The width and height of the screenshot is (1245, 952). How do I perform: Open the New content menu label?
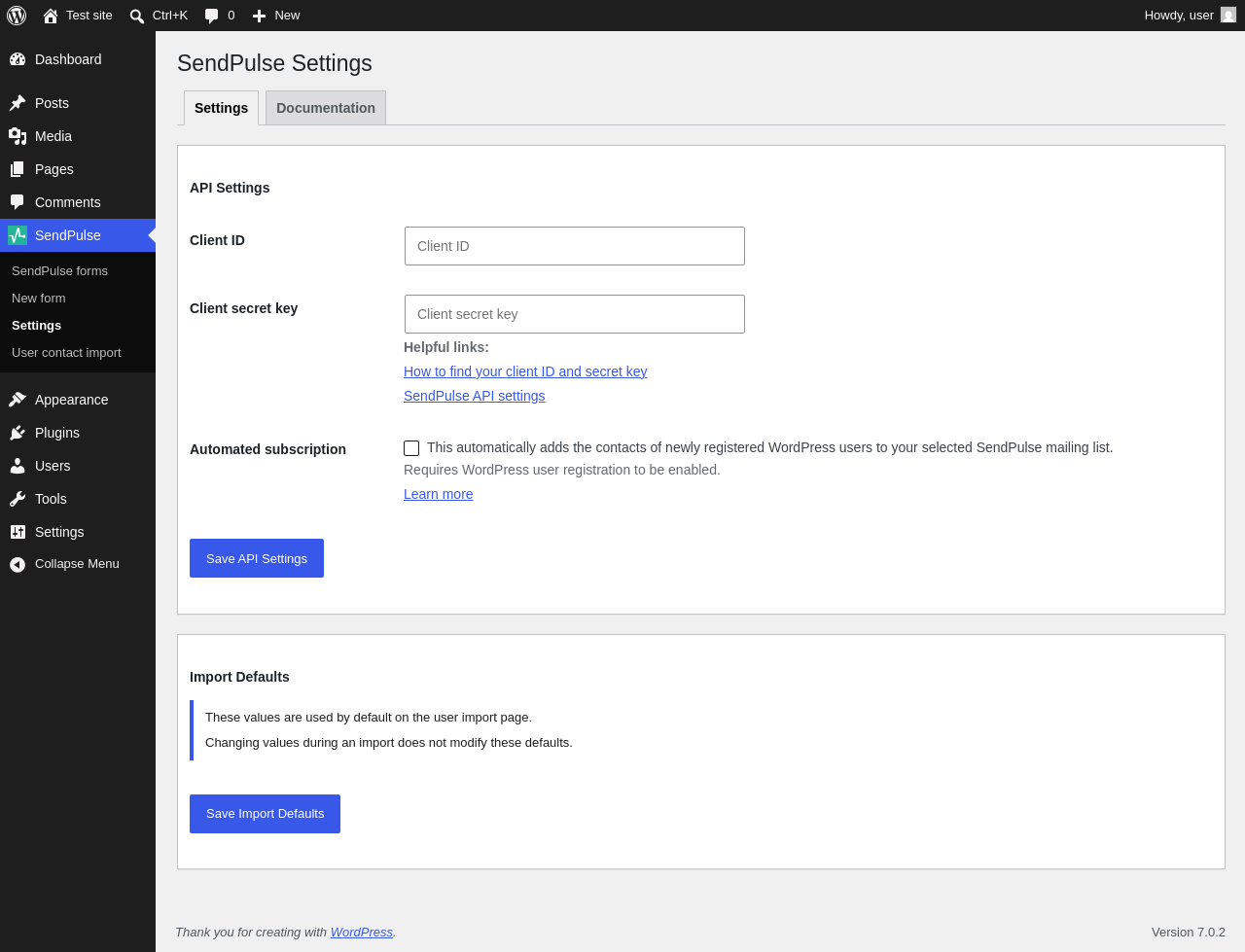tap(287, 16)
